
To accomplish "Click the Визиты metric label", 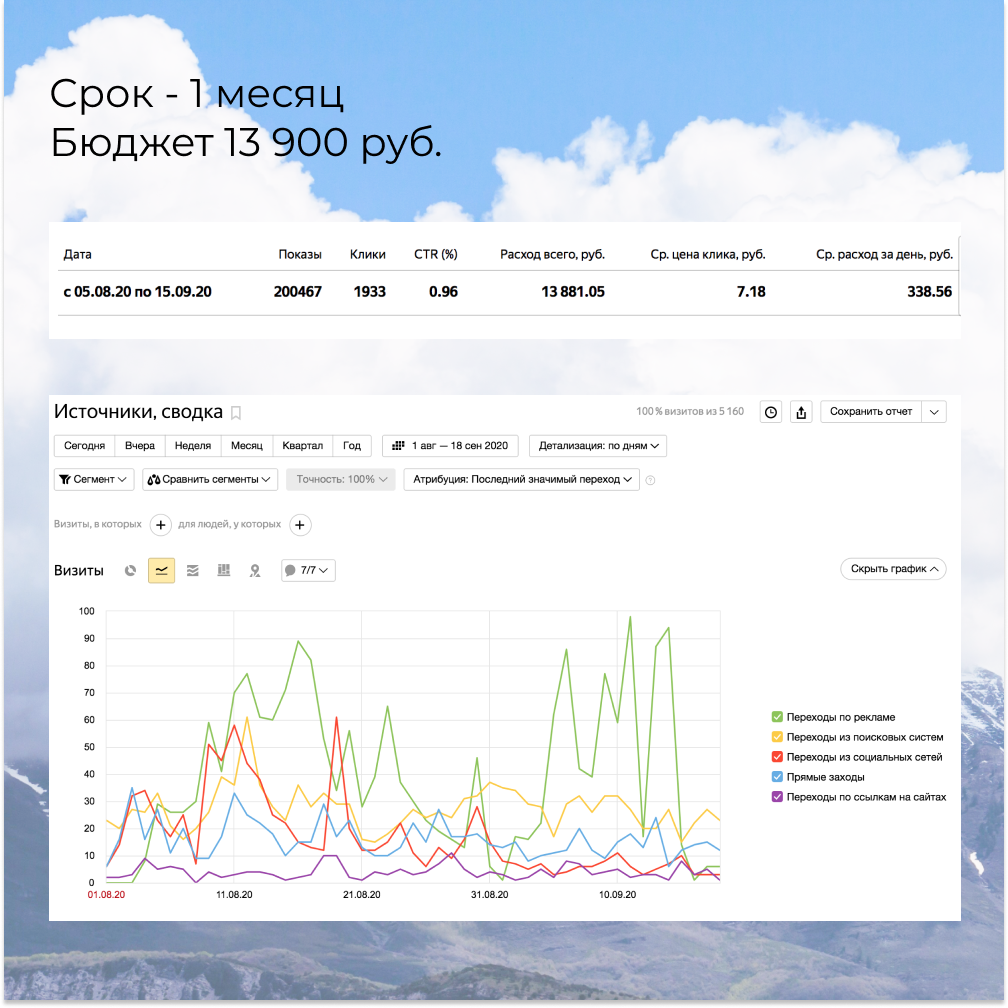I will [78, 571].
